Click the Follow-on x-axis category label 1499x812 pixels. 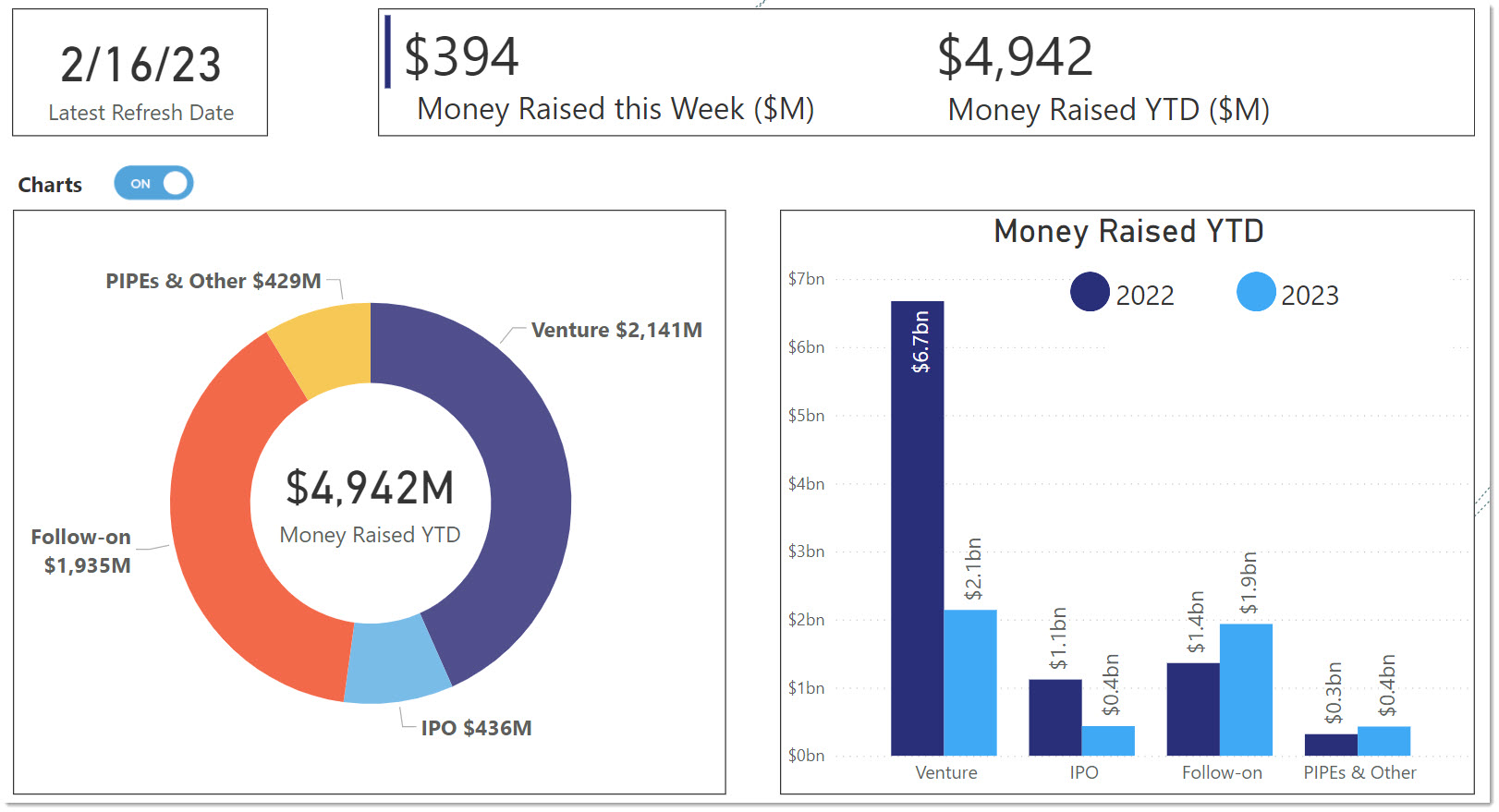pos(1222,772)
